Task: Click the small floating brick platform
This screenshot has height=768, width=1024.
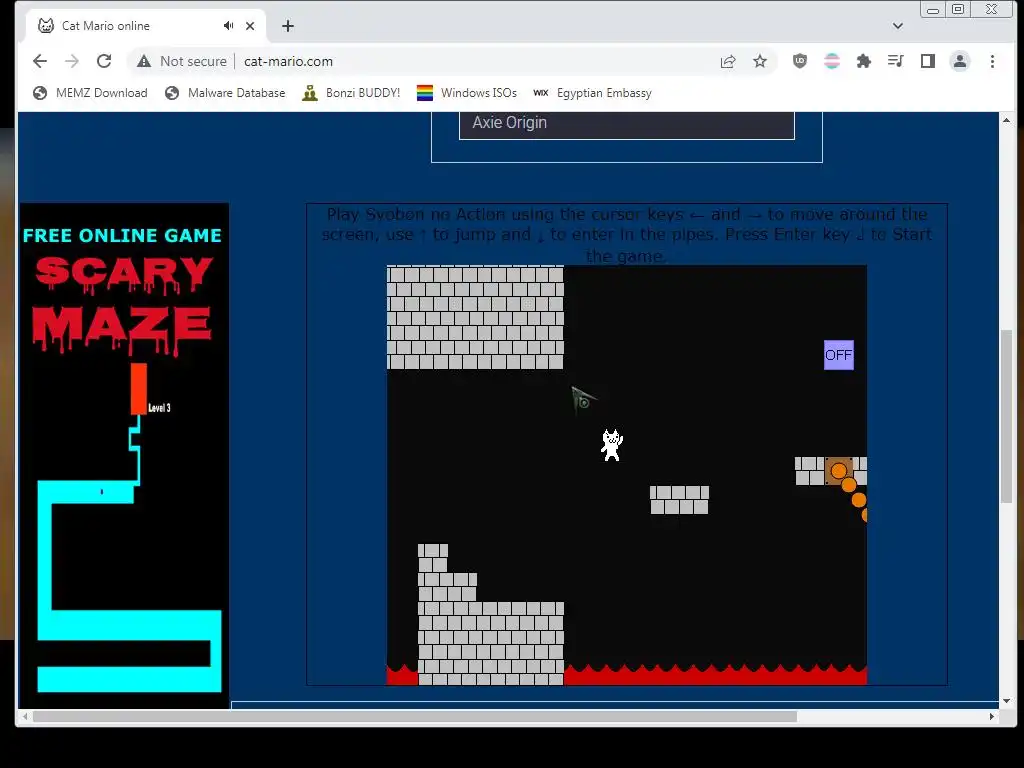Action: (679, 500)
